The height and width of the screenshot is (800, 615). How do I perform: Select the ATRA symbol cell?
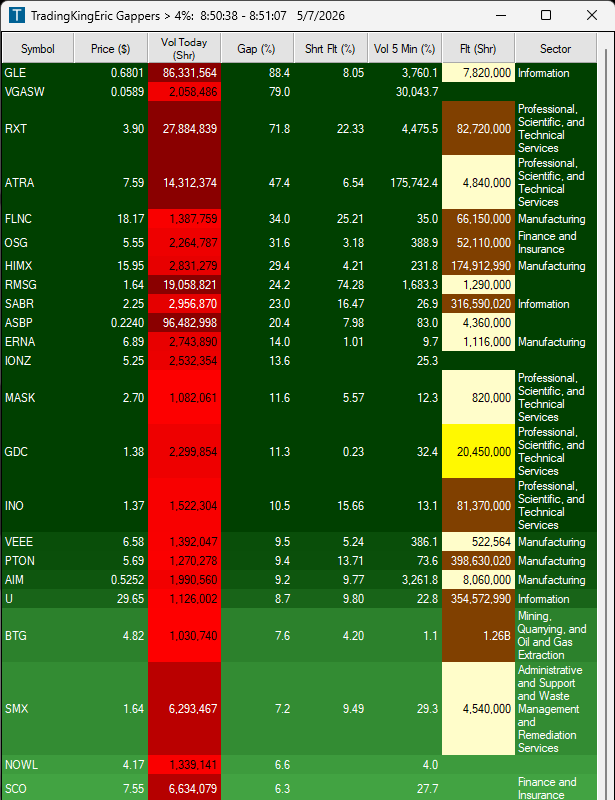tap(38, 182)
